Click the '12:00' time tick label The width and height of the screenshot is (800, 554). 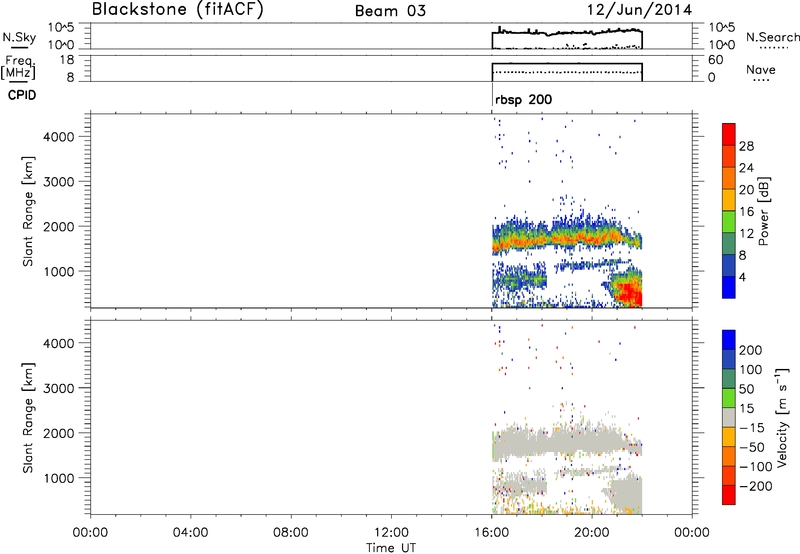391,533
